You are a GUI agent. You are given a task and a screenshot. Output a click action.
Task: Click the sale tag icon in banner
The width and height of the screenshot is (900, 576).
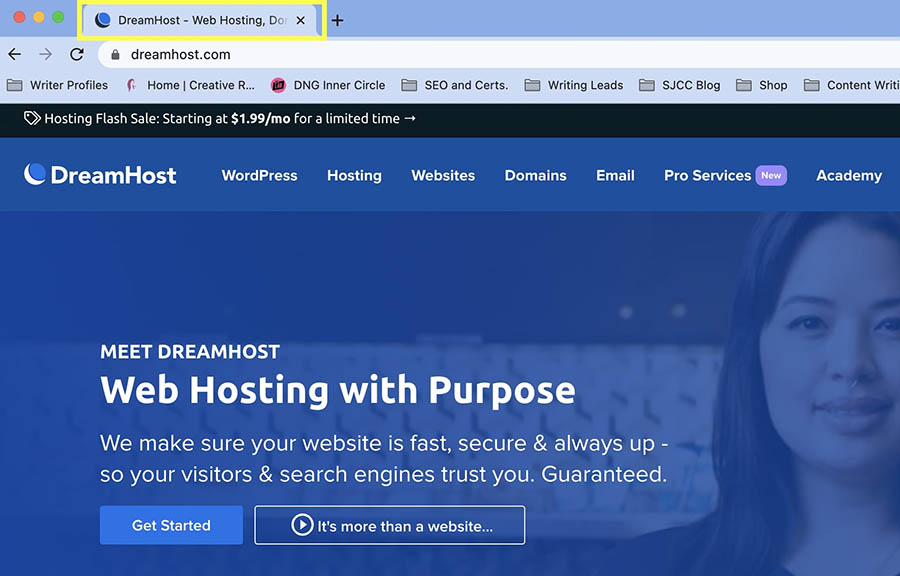[x=32, y=118]
